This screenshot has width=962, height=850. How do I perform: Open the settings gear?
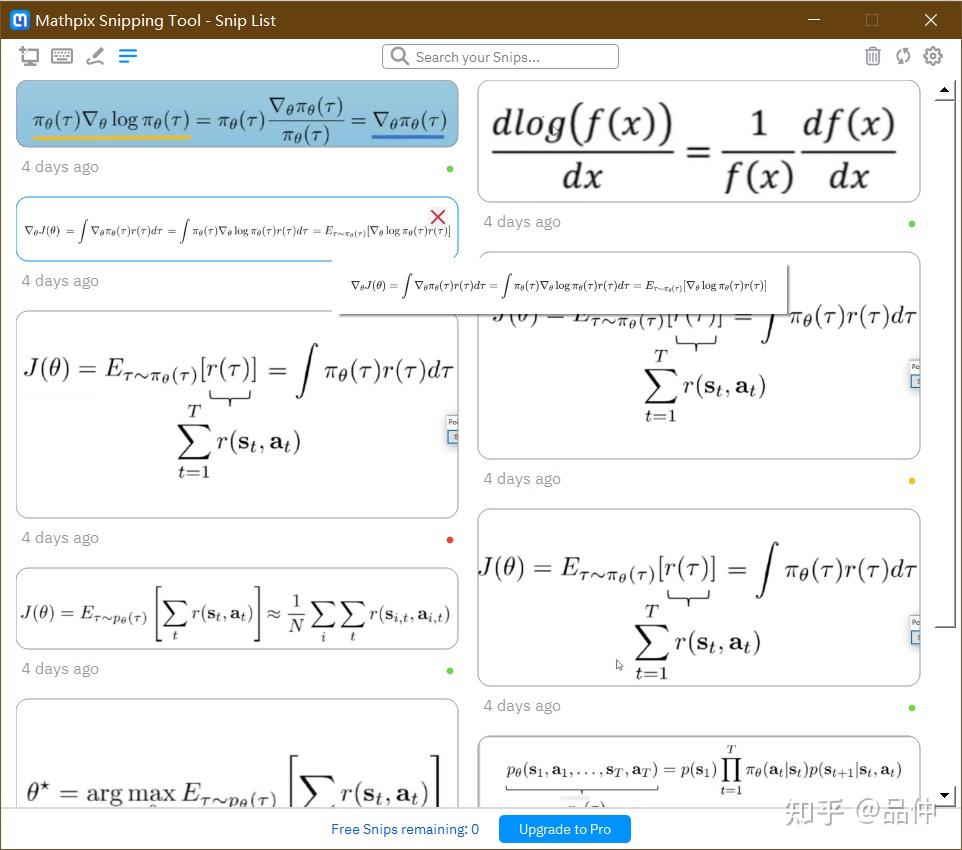932,57
